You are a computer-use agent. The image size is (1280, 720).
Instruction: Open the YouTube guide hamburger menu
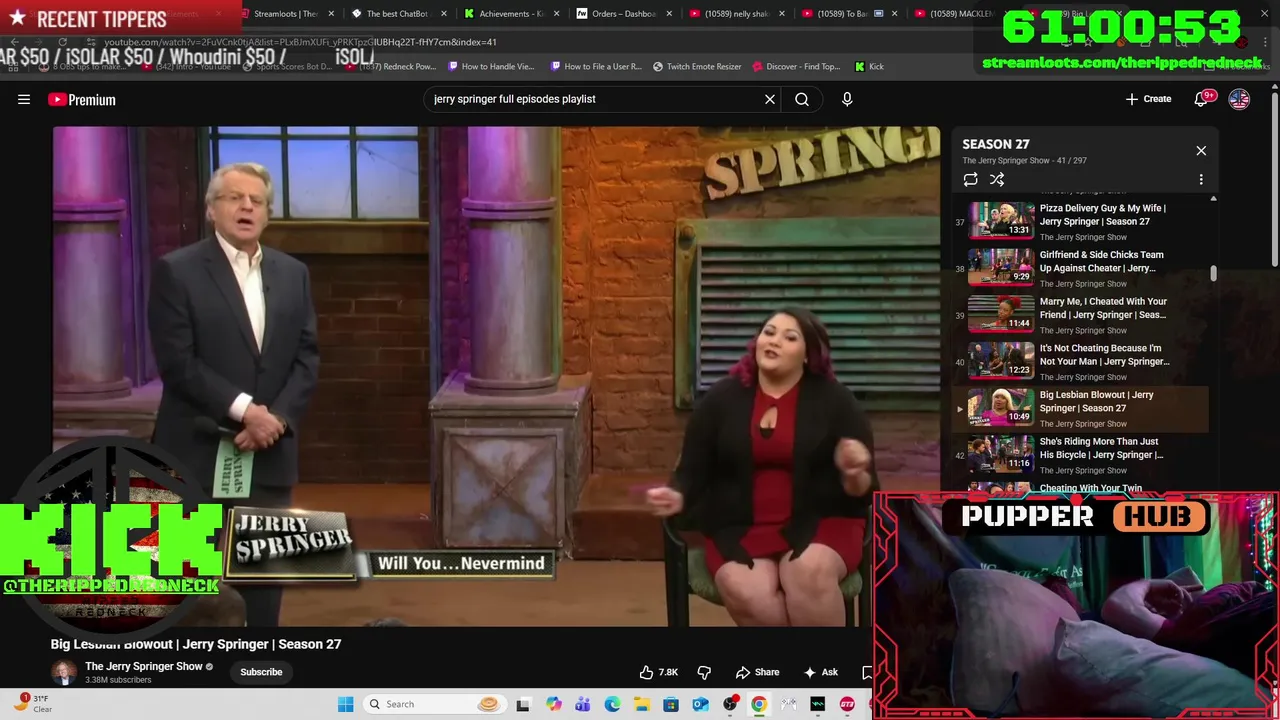(x=24, y=99)
